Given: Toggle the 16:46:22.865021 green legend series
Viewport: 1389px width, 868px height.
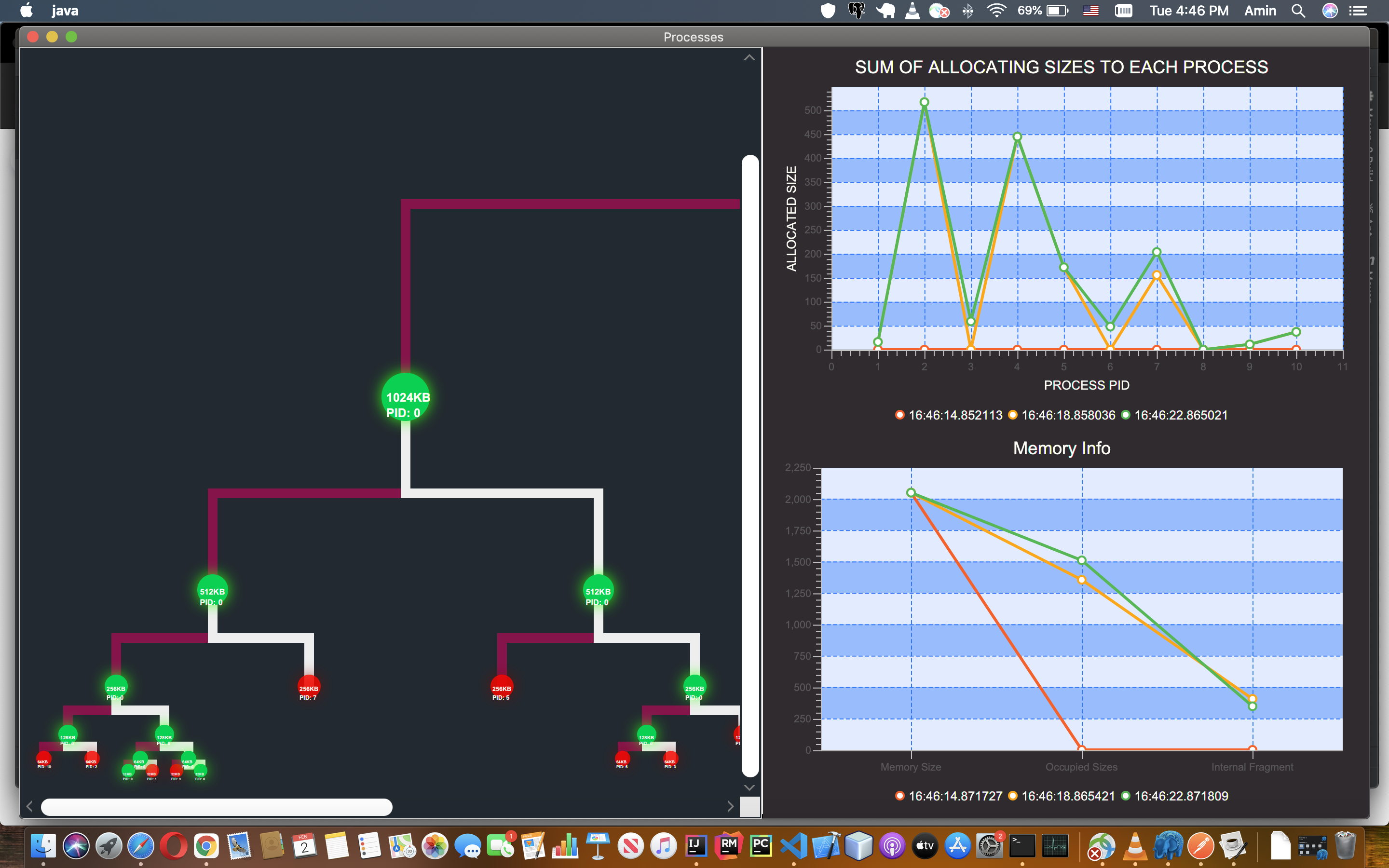Looking at the screenshot, I should 1175,415.
